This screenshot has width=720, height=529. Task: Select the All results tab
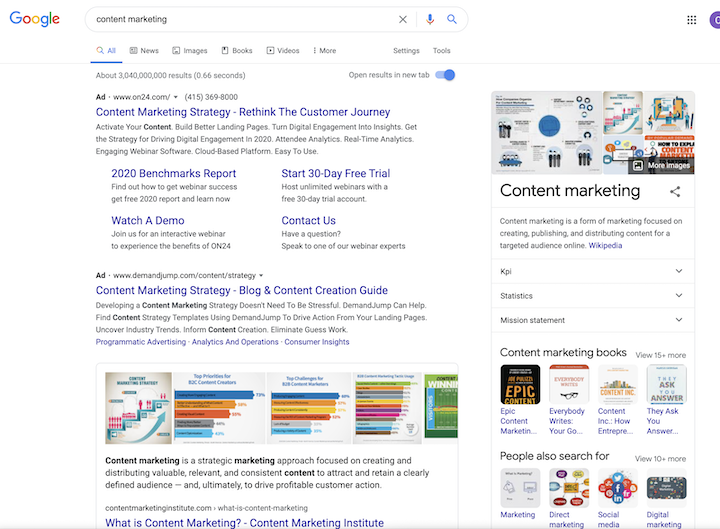tap(107, 51)
